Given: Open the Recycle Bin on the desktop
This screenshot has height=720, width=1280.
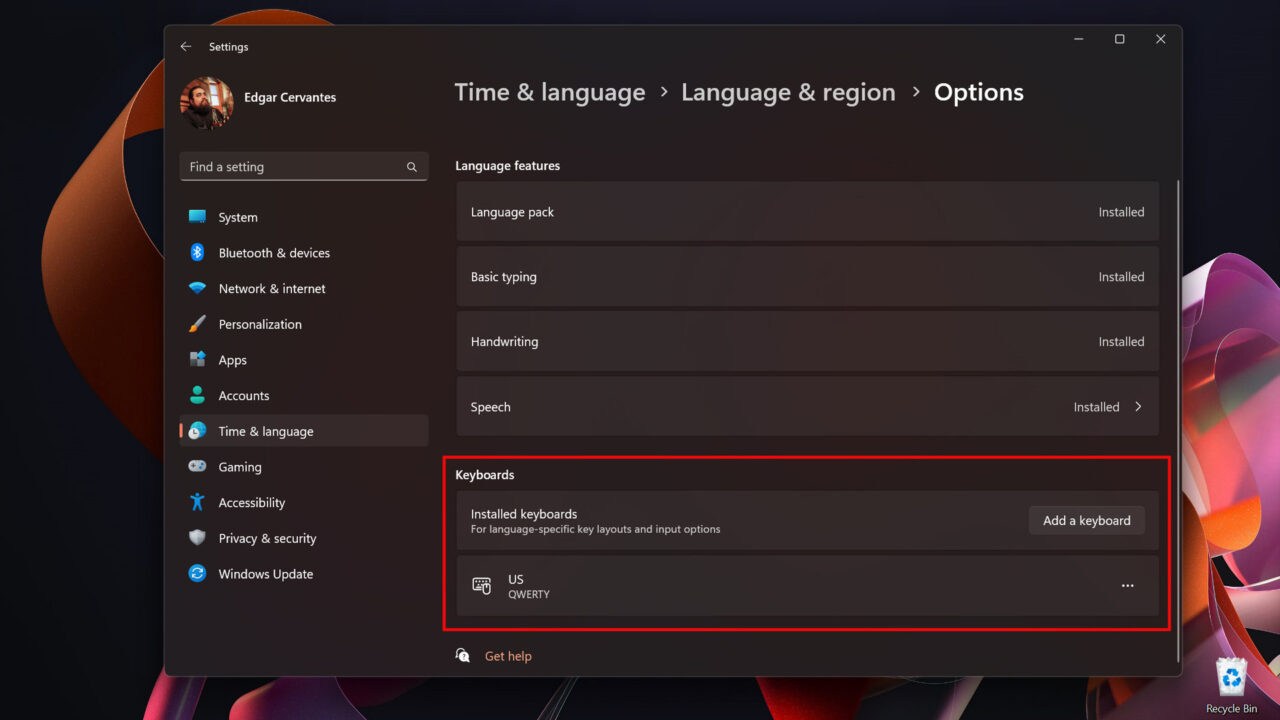Looking at the screenshot, I should click(1230, 678).
